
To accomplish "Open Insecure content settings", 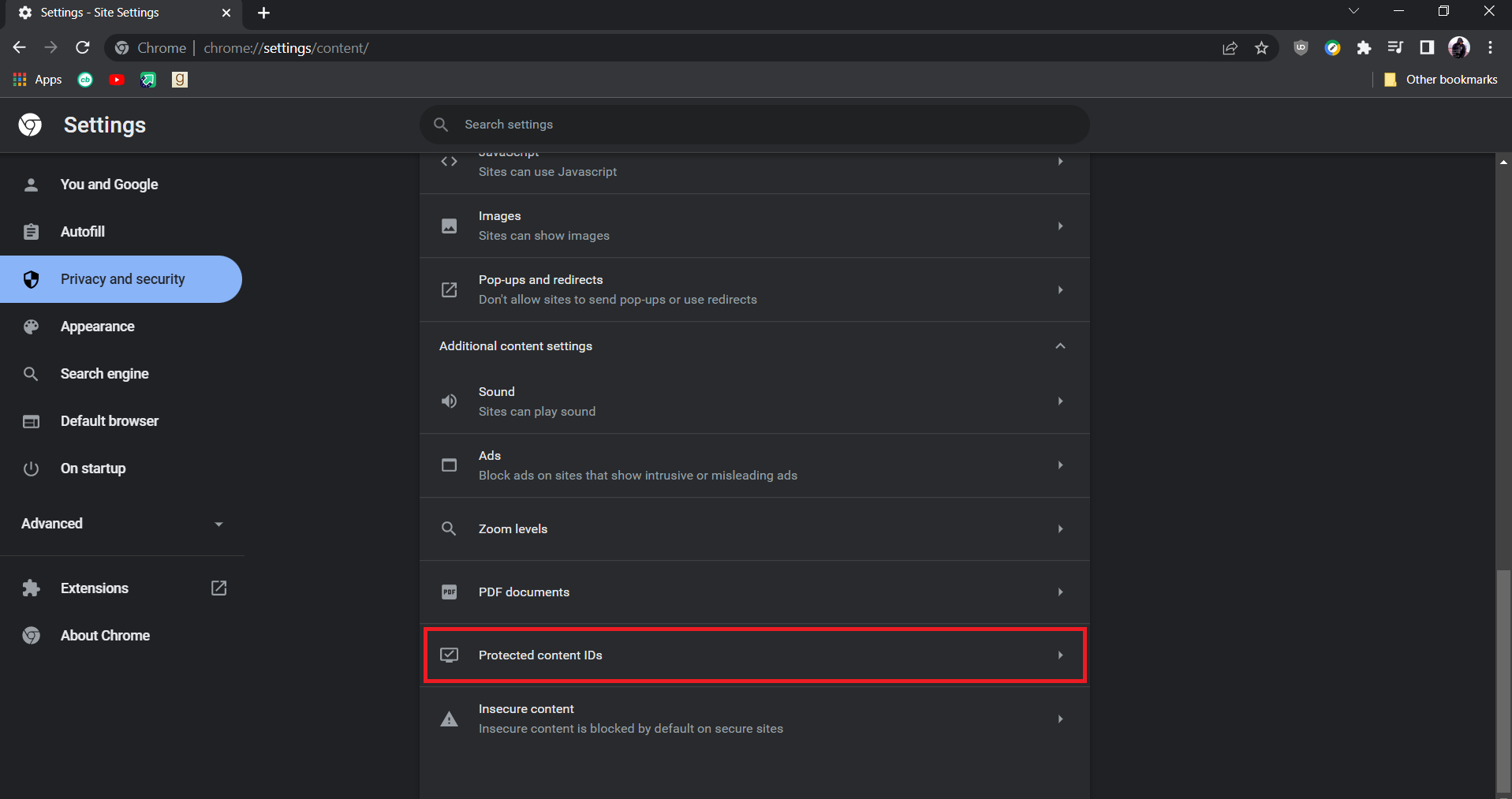I will (755, 719).
